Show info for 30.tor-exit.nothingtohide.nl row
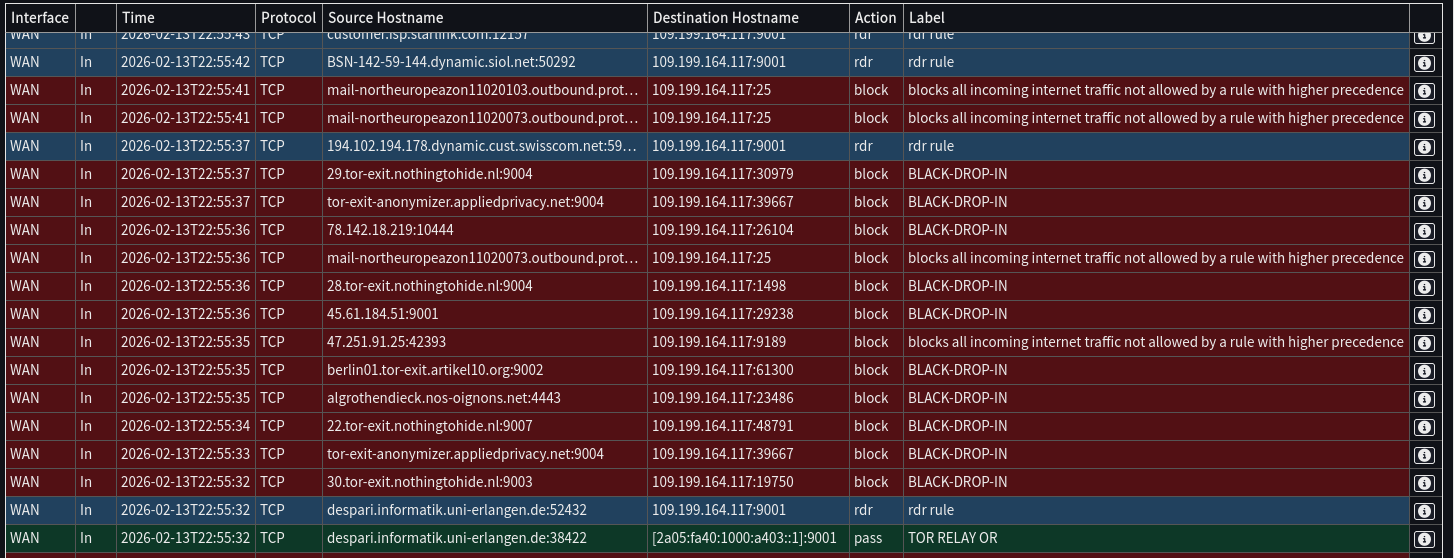Screen dimensions: 1454x558 tap(1423, 482)
